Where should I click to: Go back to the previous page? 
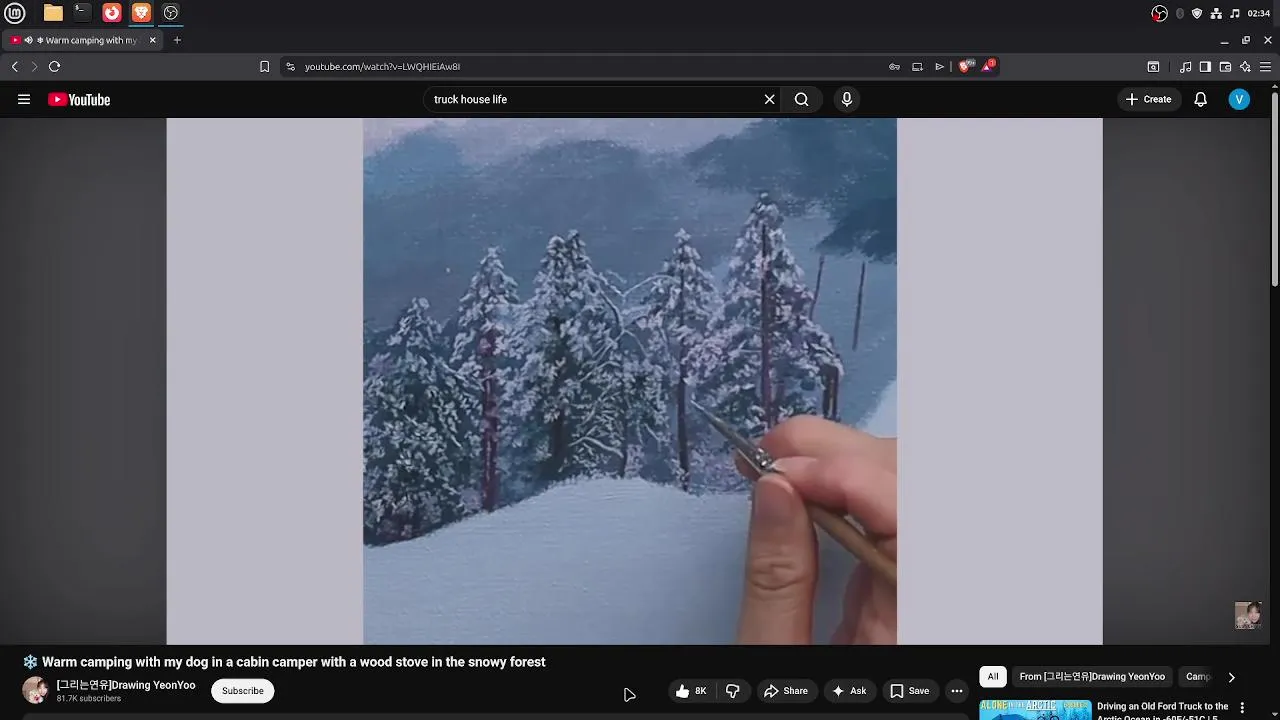pos(14,66)
